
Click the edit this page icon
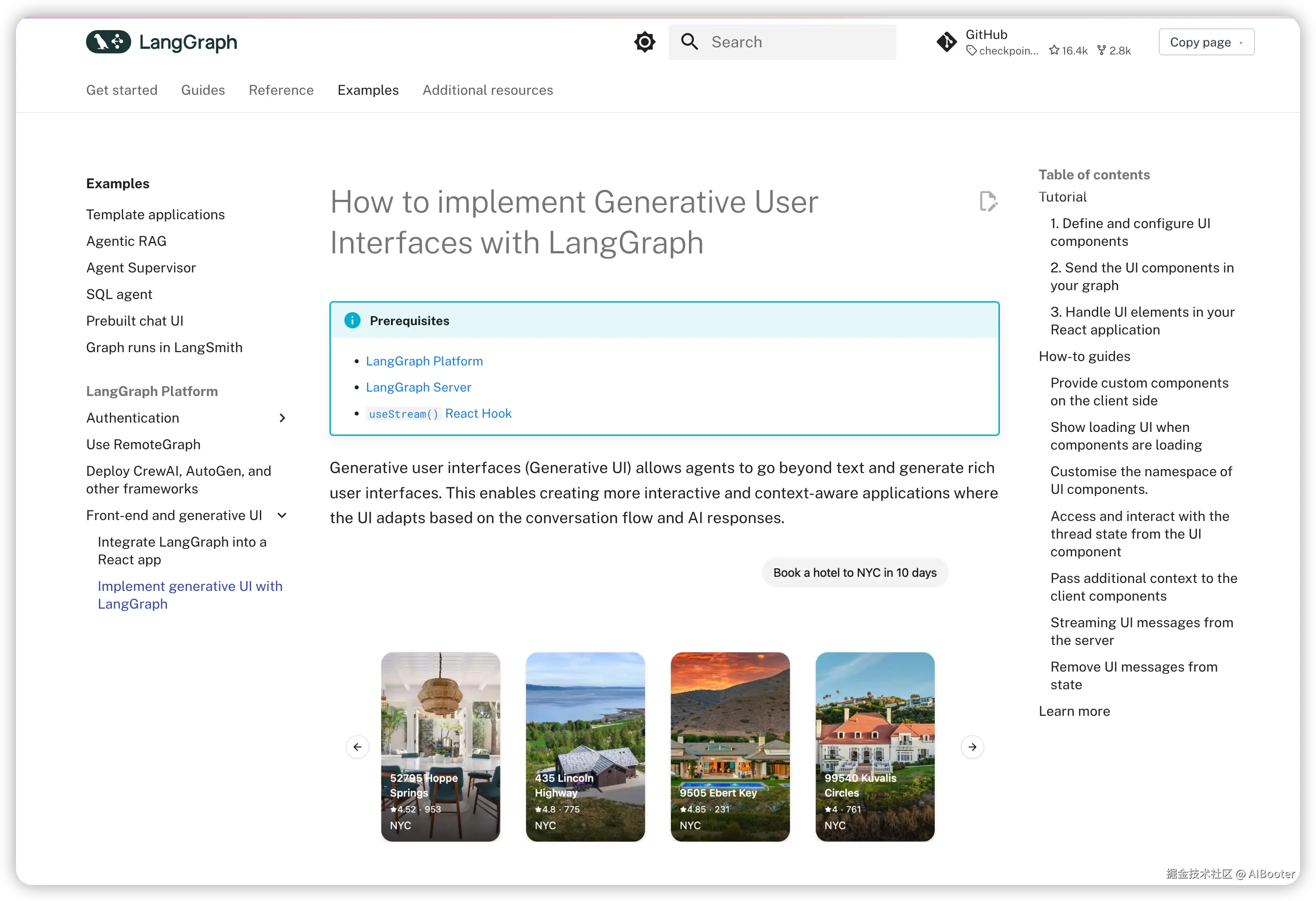point(988,202)
